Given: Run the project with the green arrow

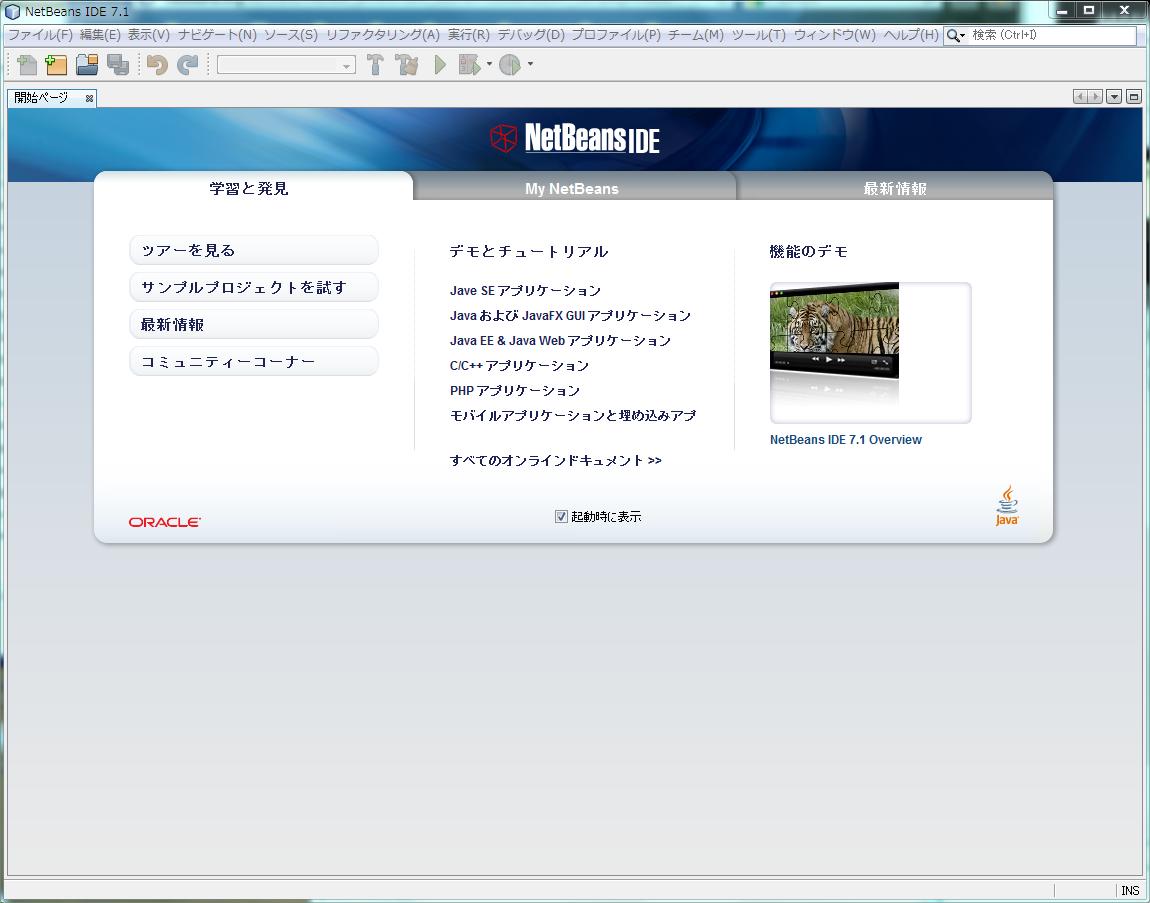Looking at the screenshot, I should [440, 65].
